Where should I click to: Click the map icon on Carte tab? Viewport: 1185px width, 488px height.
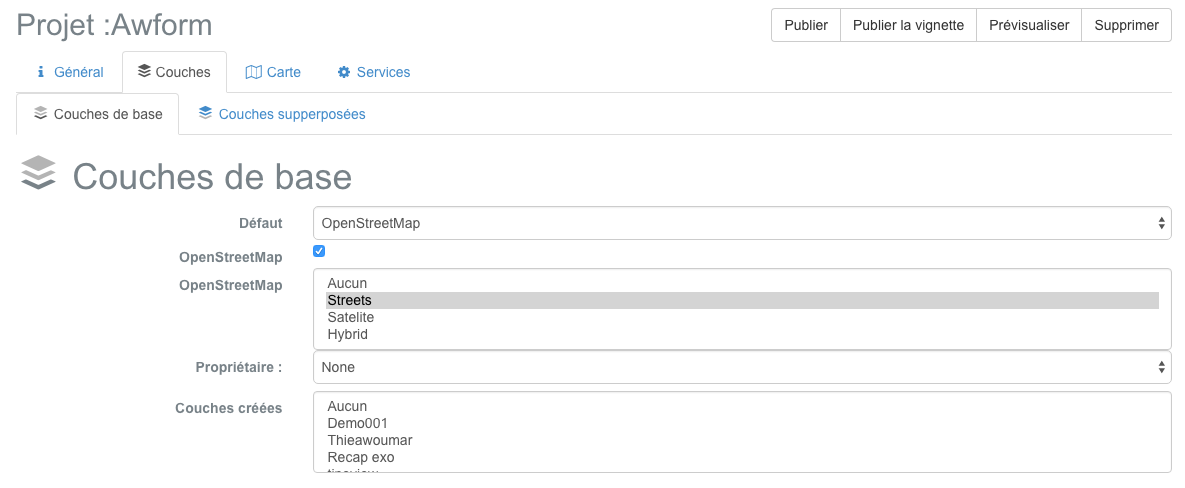(253, 73)
